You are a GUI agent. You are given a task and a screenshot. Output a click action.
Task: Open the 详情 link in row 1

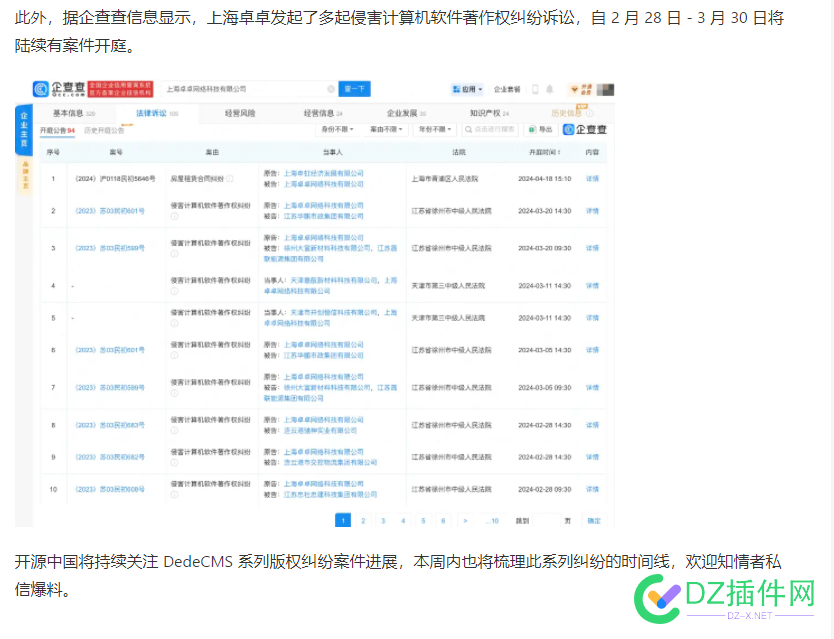[592, 179]
